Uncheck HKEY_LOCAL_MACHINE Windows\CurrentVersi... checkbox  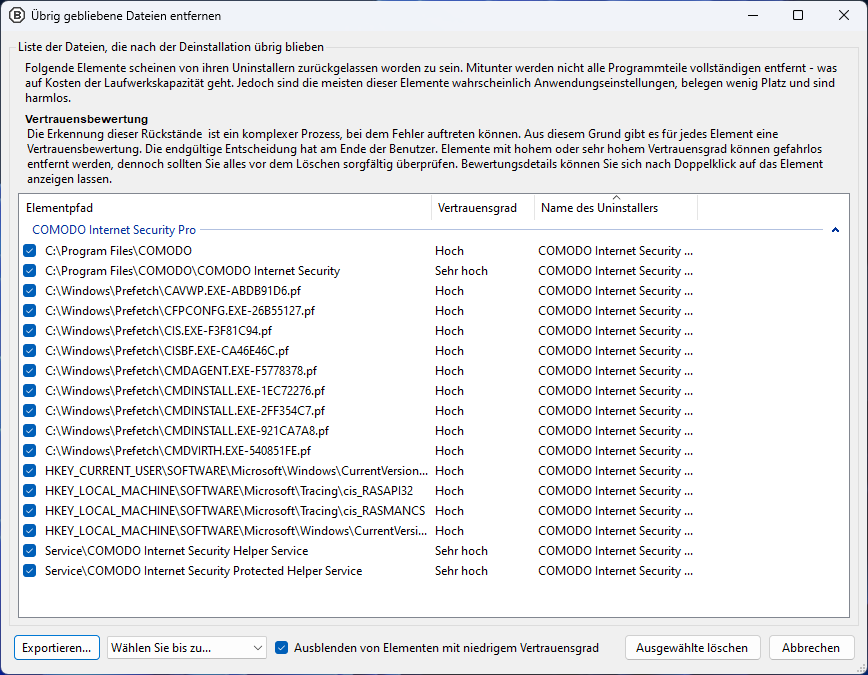[x=30, y=530]
